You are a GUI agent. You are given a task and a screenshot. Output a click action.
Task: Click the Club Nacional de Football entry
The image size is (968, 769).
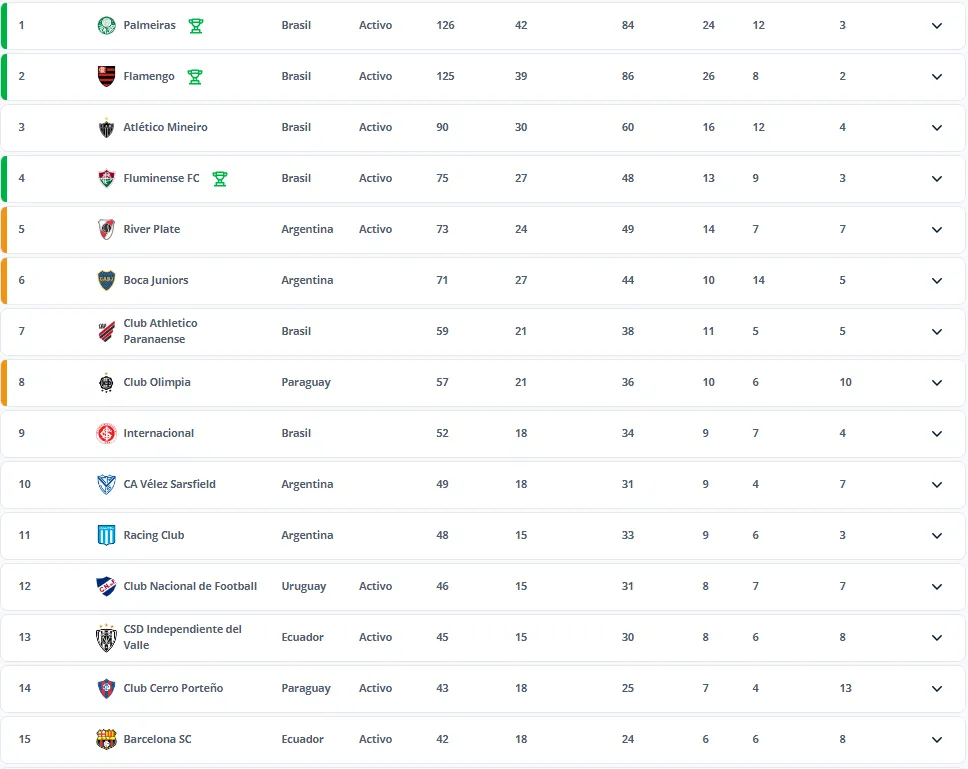(190, 586)
